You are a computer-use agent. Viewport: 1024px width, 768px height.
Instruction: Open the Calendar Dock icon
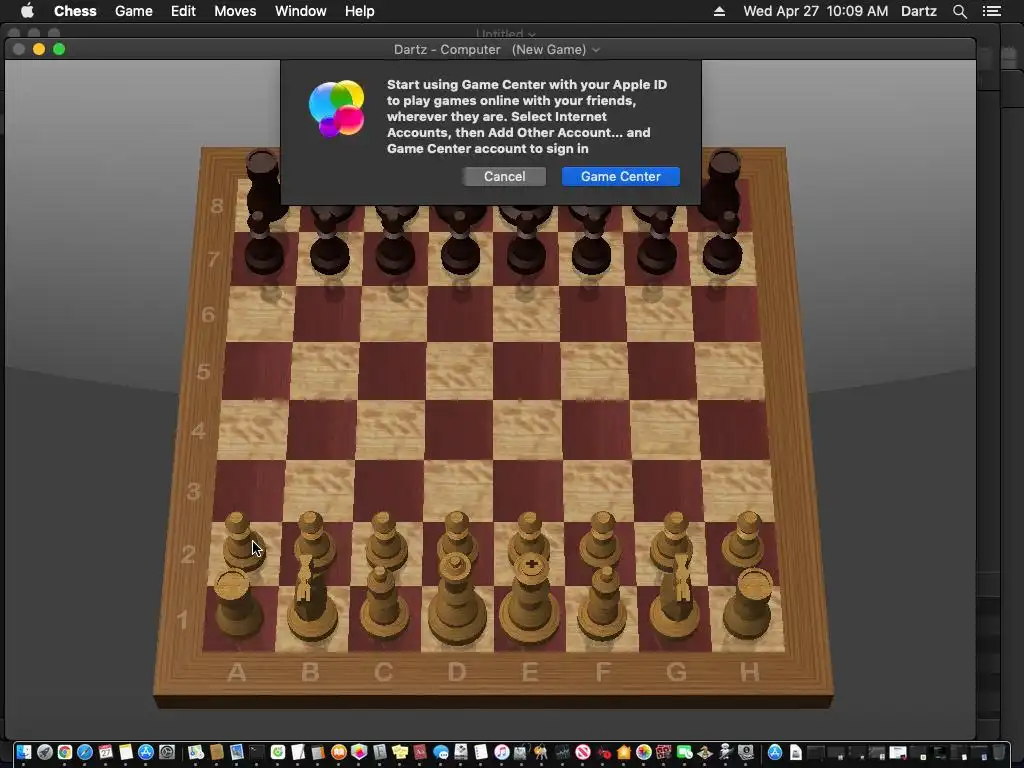click(x=105, y=752)
